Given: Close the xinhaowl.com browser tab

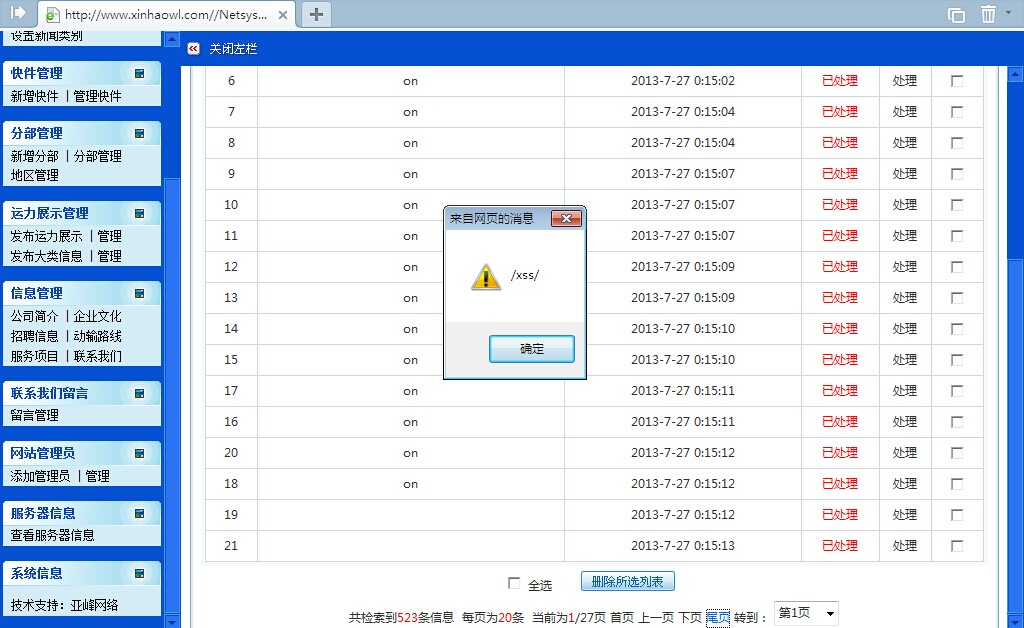Looking at the screenshot, I should pyautogui.click(x=283, y=15).
